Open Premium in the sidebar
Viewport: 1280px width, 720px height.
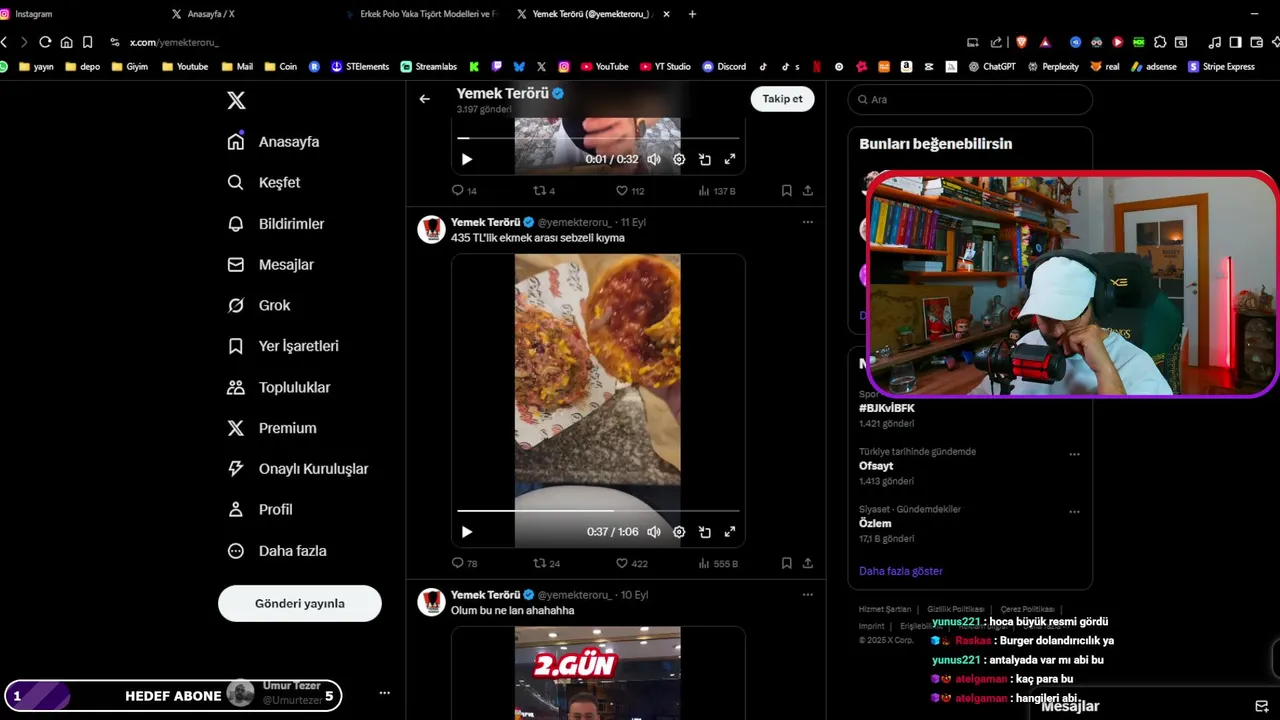(272, 428)
